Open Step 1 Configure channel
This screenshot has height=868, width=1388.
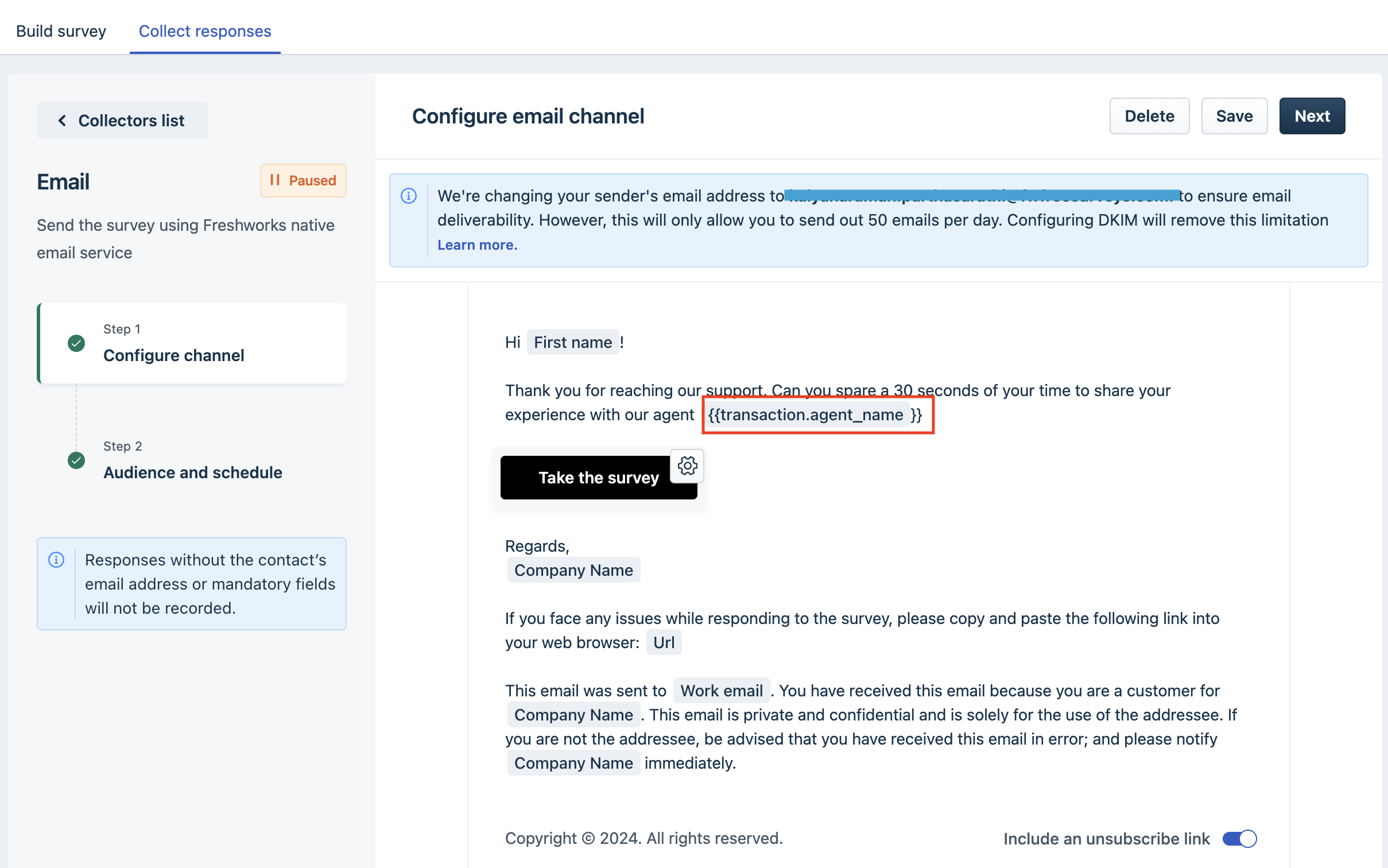tap(173, 355)
